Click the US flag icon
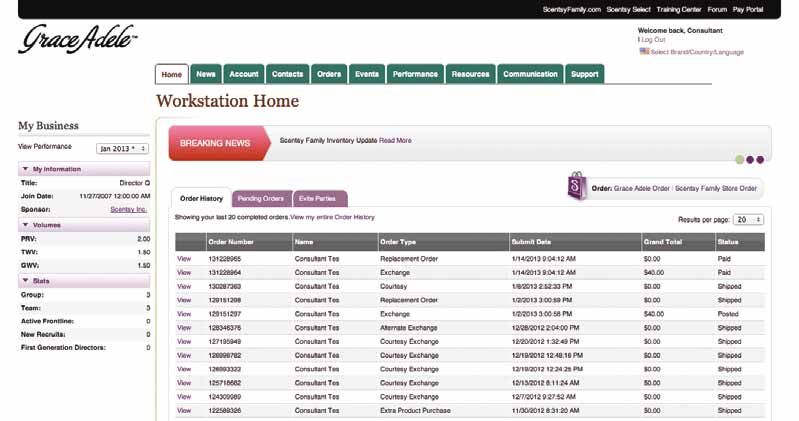 point(644,51)
